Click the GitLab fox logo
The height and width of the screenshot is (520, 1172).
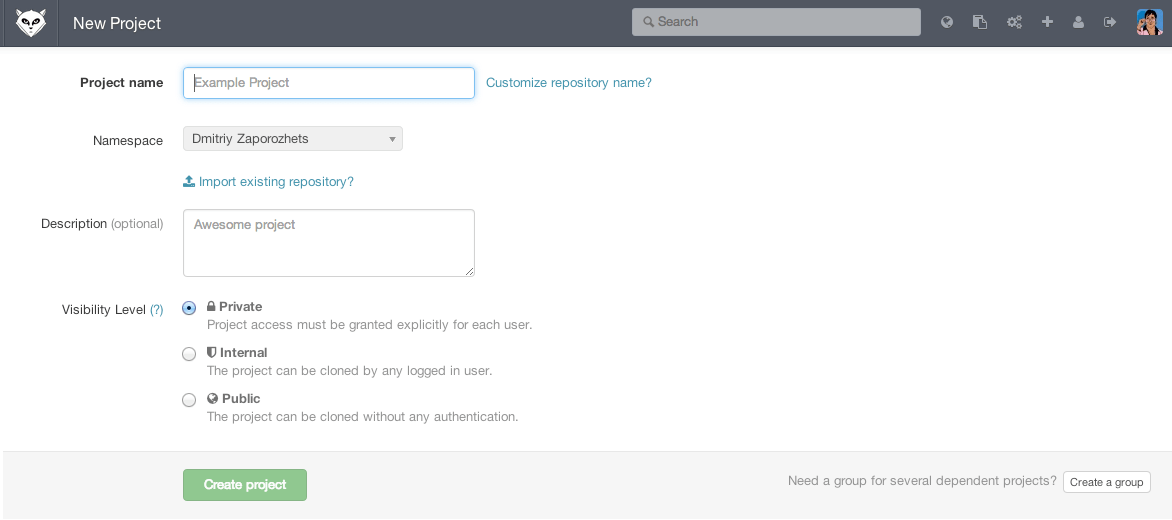[x=31, y=23]
